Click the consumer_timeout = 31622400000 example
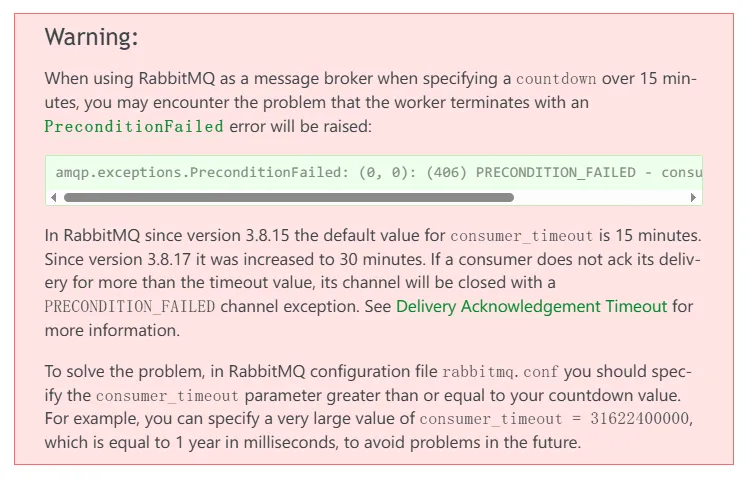 coord(554,419)
